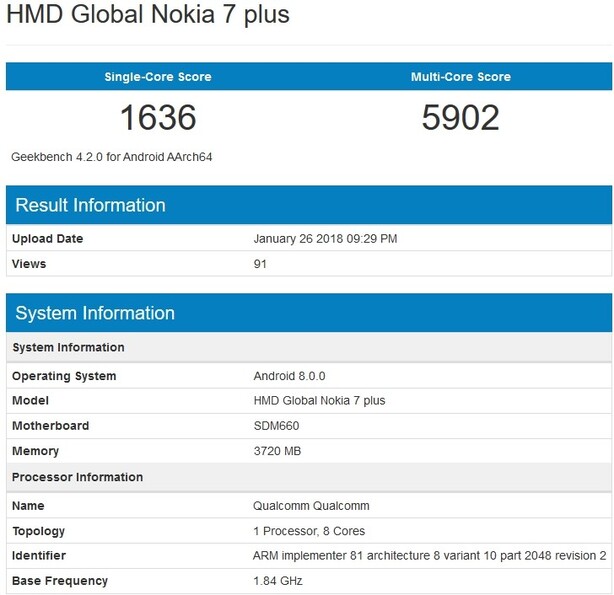614x595 pixels.
Task: Click the Result Information section header
Action: (x=90, y=205)
